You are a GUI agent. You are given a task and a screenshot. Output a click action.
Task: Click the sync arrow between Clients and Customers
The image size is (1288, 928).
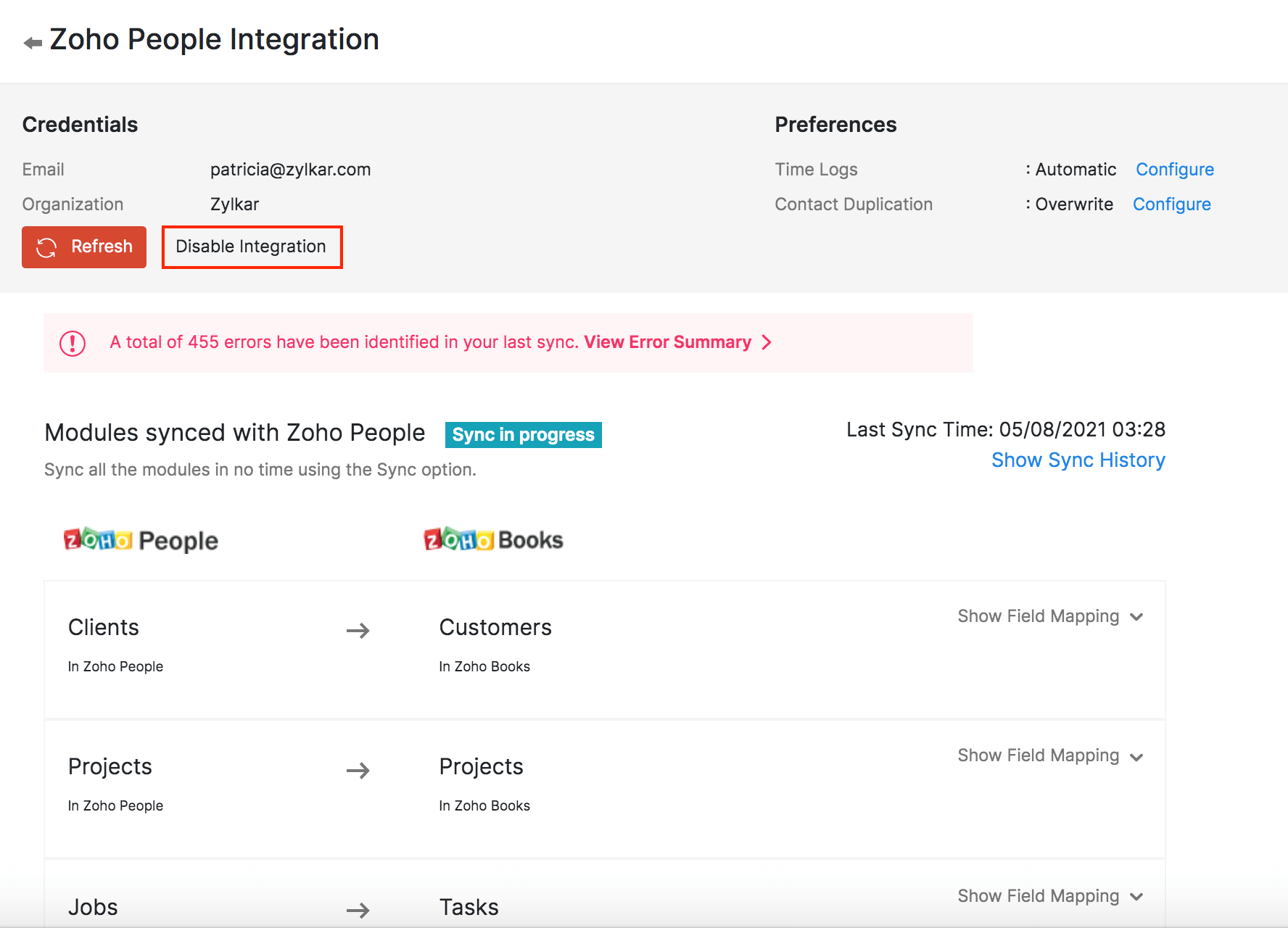click(359, 631)
